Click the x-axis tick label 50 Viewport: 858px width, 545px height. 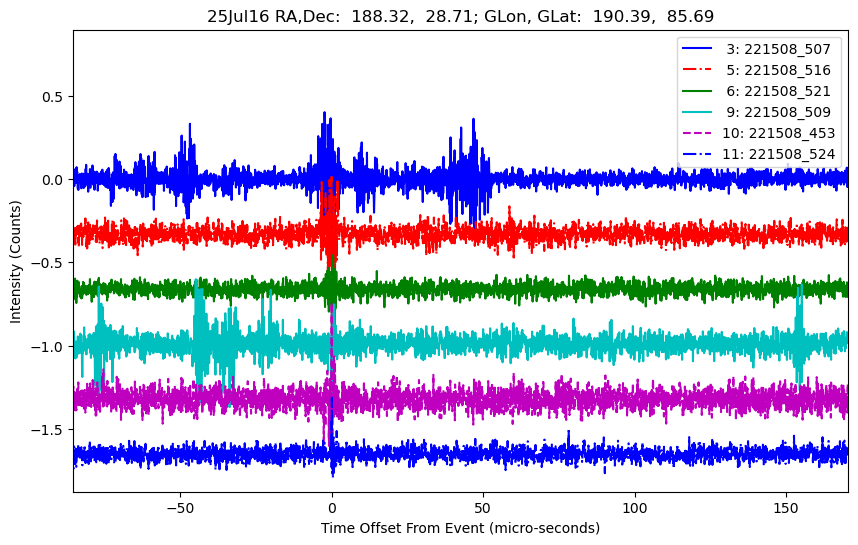483,508
